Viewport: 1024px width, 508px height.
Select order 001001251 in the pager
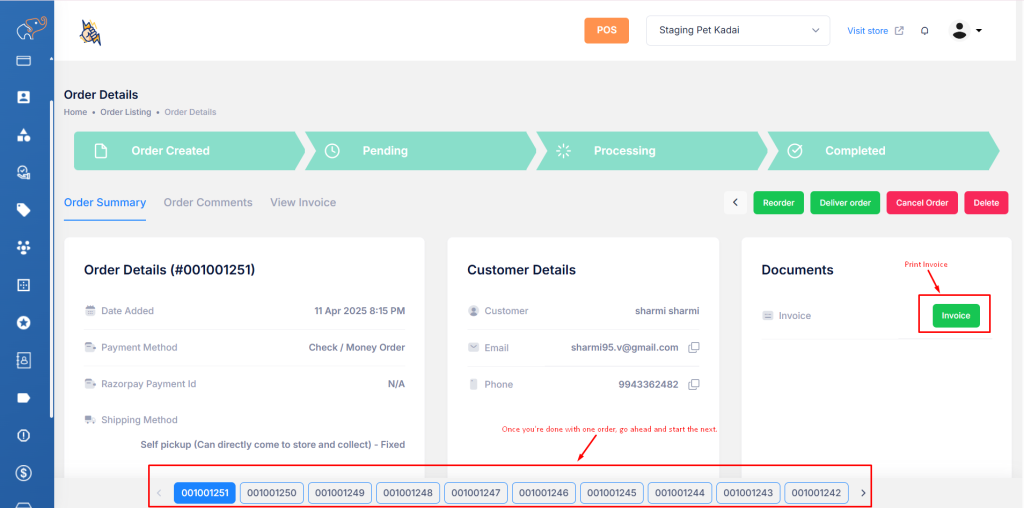[x=205, y=493]
